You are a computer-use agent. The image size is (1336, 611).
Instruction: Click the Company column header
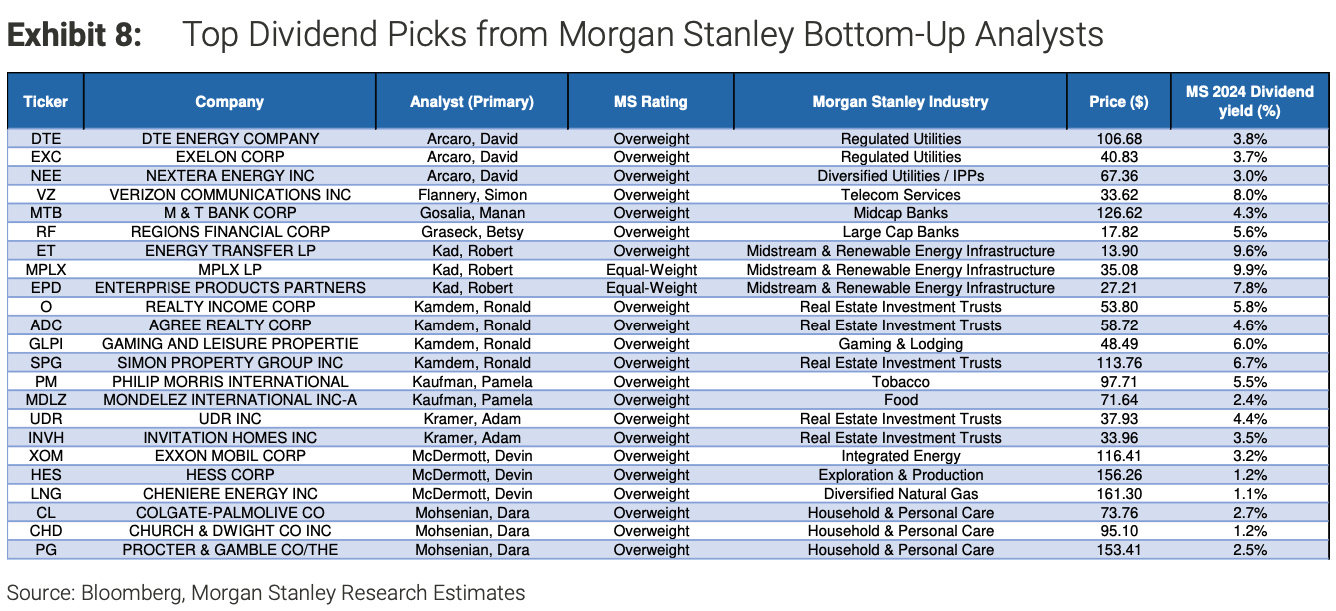[x=229, y=101]
